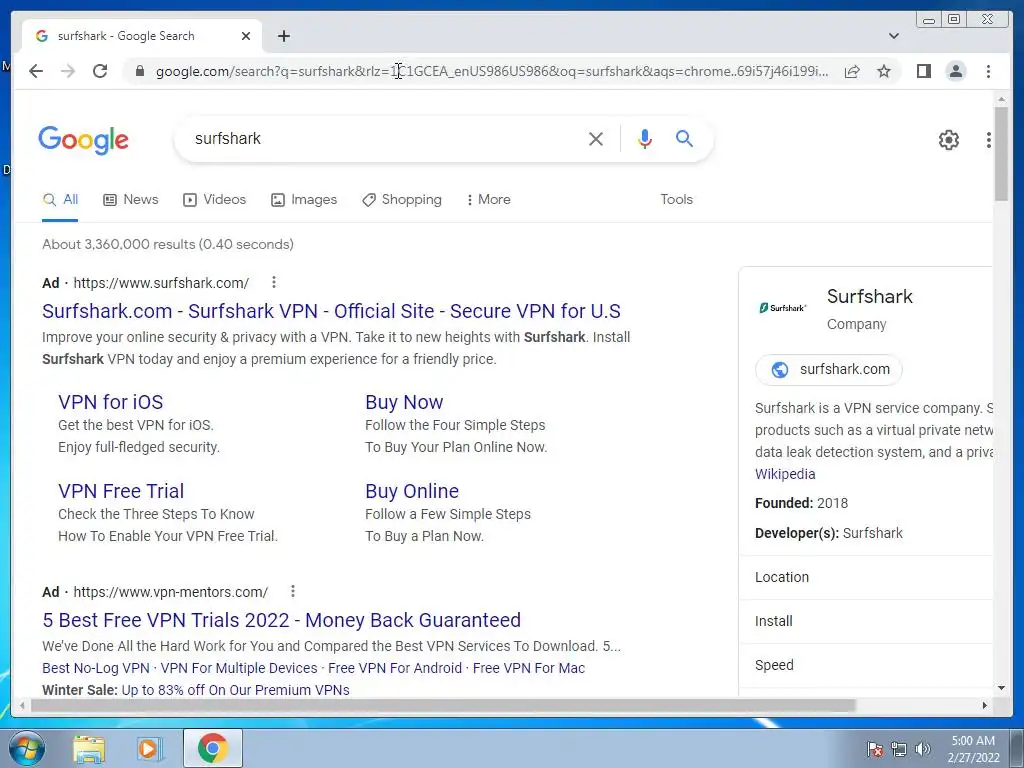The image size is (1024, 768).
Task: Reload the page with refresh icon
Action: click(100, 71)
